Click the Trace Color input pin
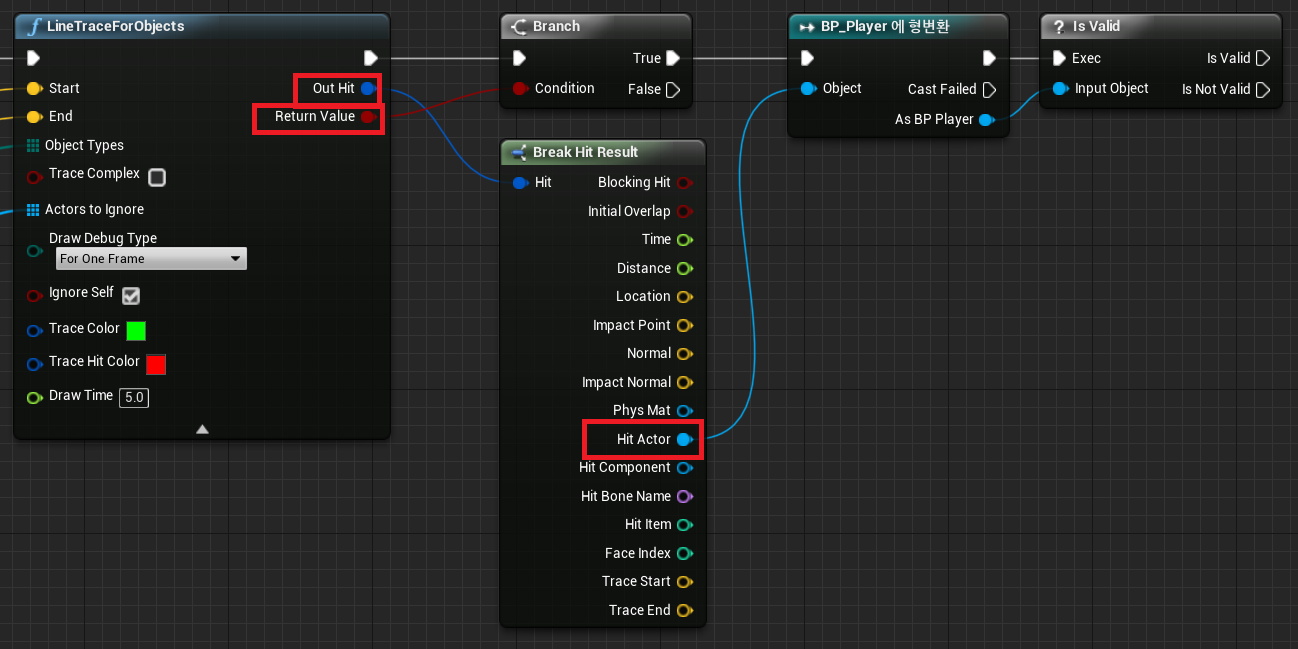The image size is (1298, 649). click(x=34, y=330)
